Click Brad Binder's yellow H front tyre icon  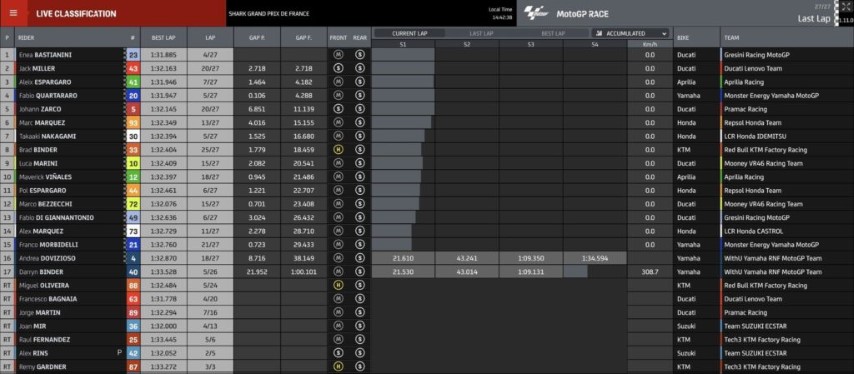(x=338, y=150)
